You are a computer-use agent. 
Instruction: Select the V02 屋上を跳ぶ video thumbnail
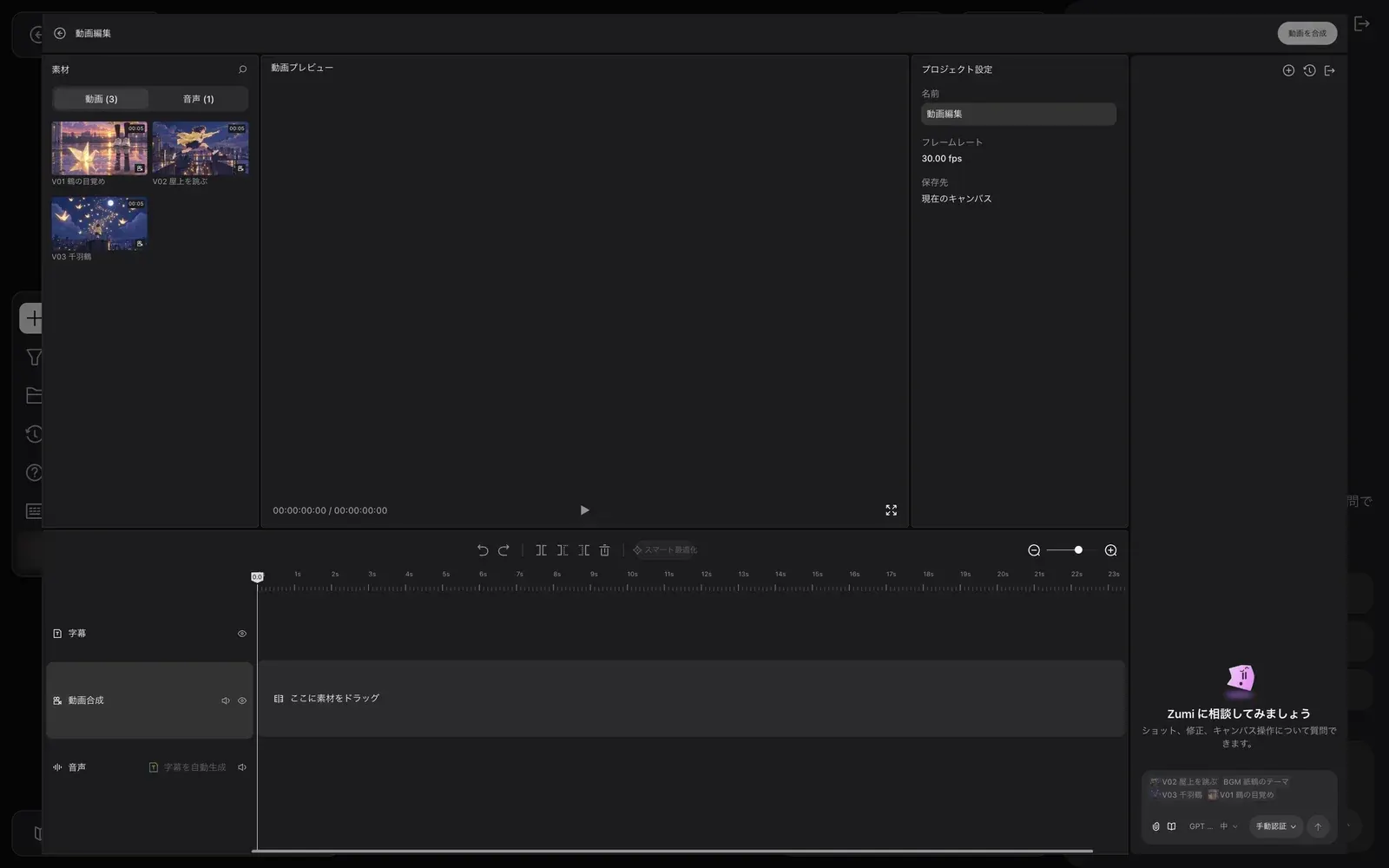pyautogui.click(x=201, y=148)
